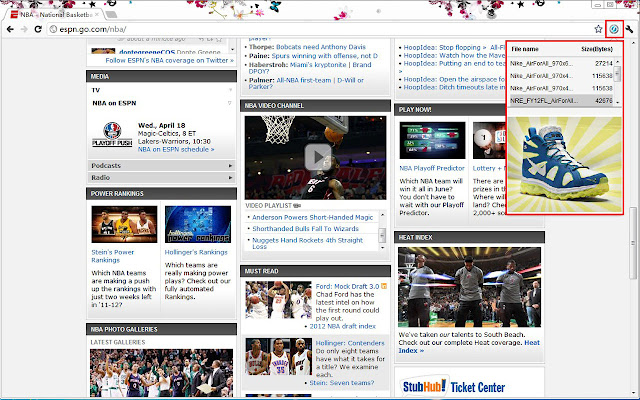Select the Nike_AirForAll_970x6... file row

tap(562, 64)
